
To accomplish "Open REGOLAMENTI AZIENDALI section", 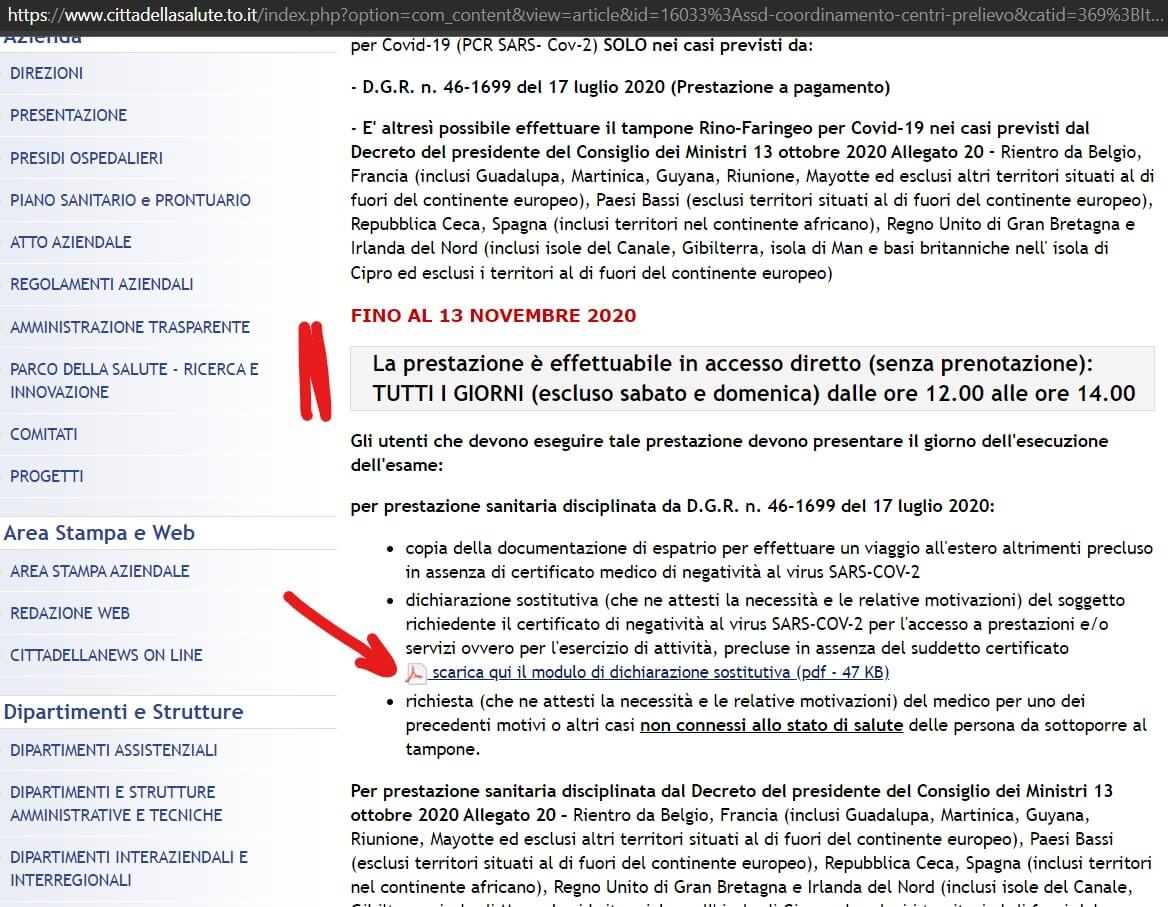I will pos(102,284).
